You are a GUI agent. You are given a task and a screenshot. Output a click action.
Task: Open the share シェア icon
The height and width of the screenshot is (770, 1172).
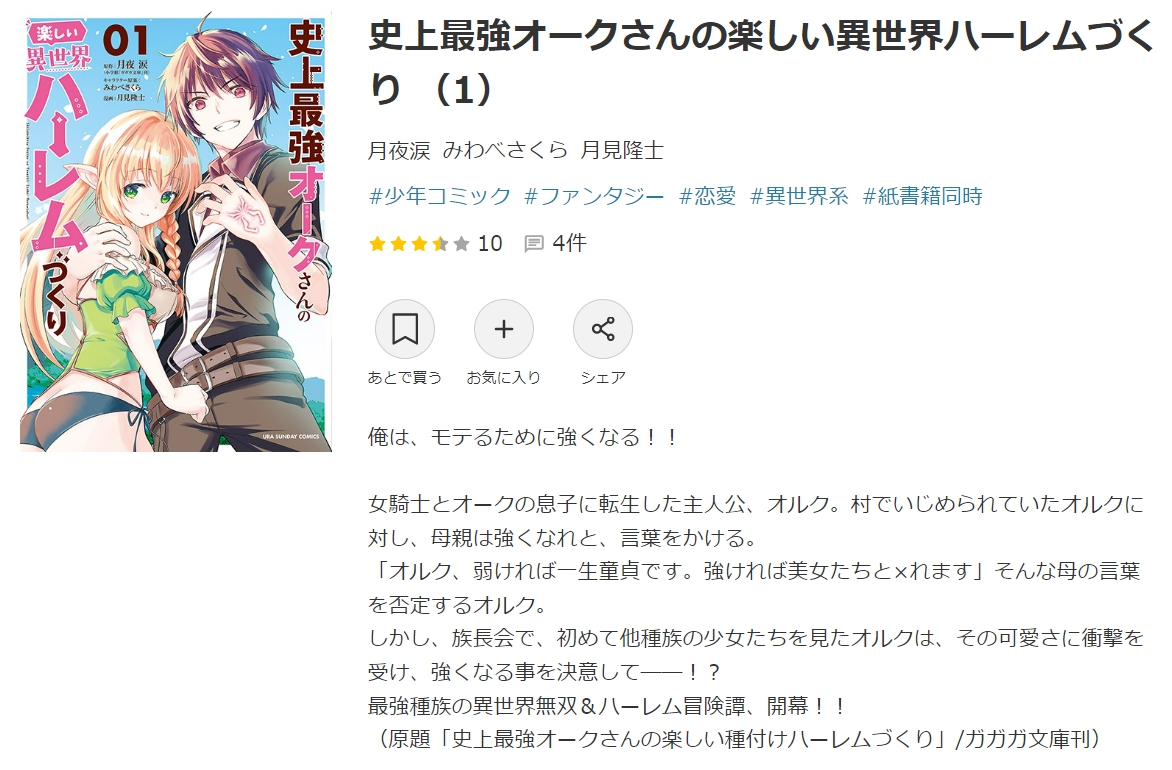[602, 329]
